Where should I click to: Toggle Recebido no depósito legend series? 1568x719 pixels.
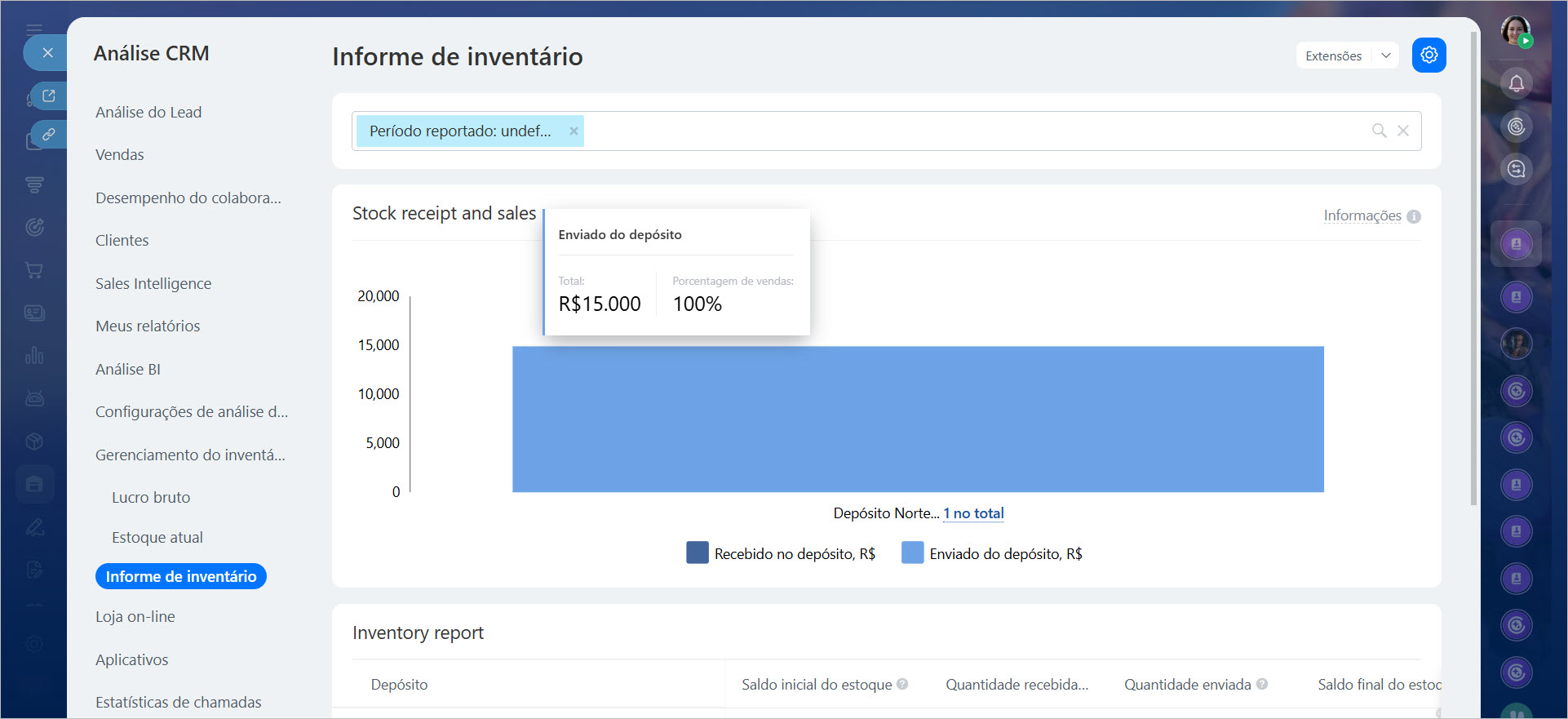(781, 553)
